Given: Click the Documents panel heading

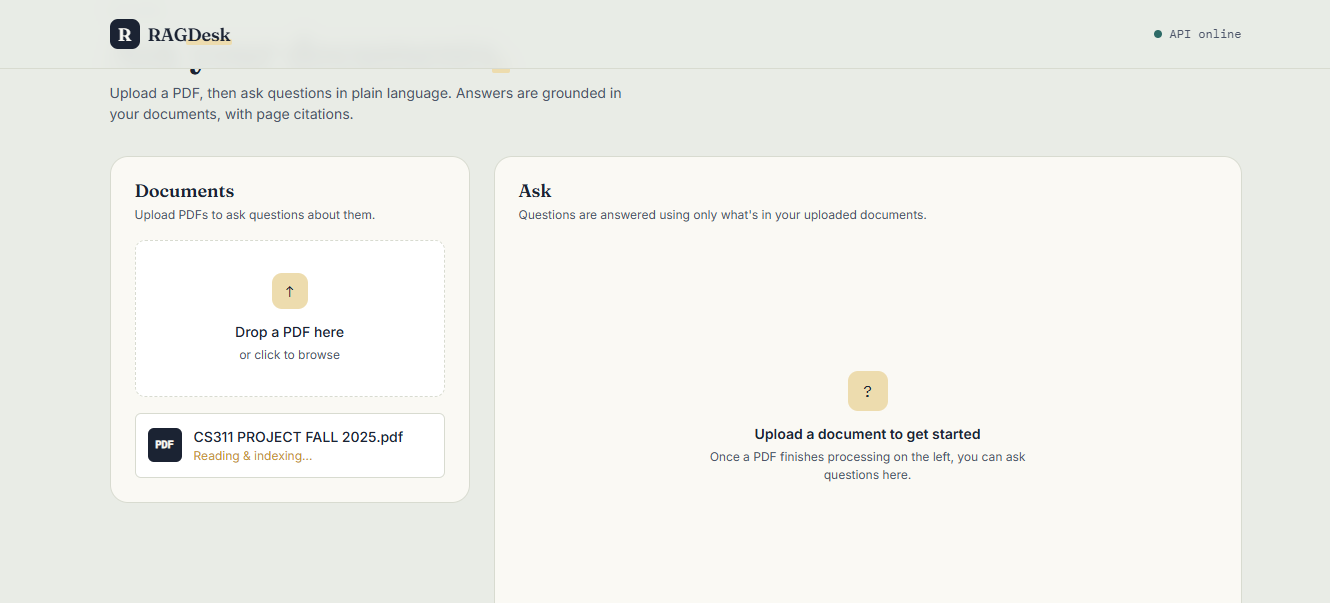Looking at the screenshot, I should coord(184,191).
